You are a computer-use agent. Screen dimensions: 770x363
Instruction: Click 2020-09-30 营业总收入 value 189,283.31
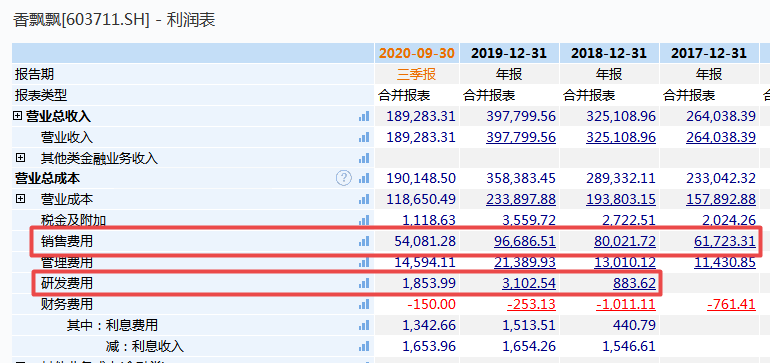(421, 116)
